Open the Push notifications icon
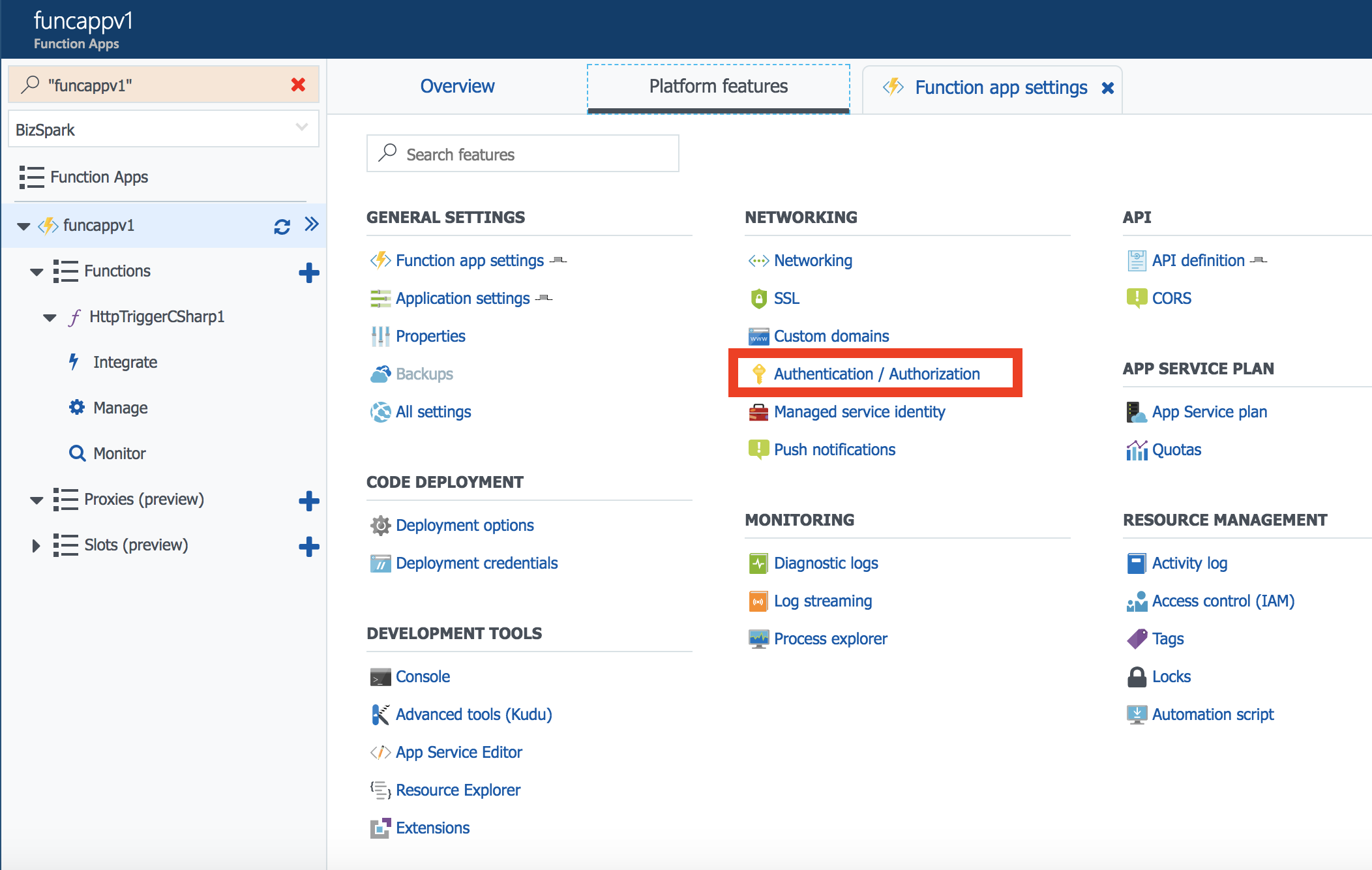The image size is (1372, 870). click(x=758, y=449)
